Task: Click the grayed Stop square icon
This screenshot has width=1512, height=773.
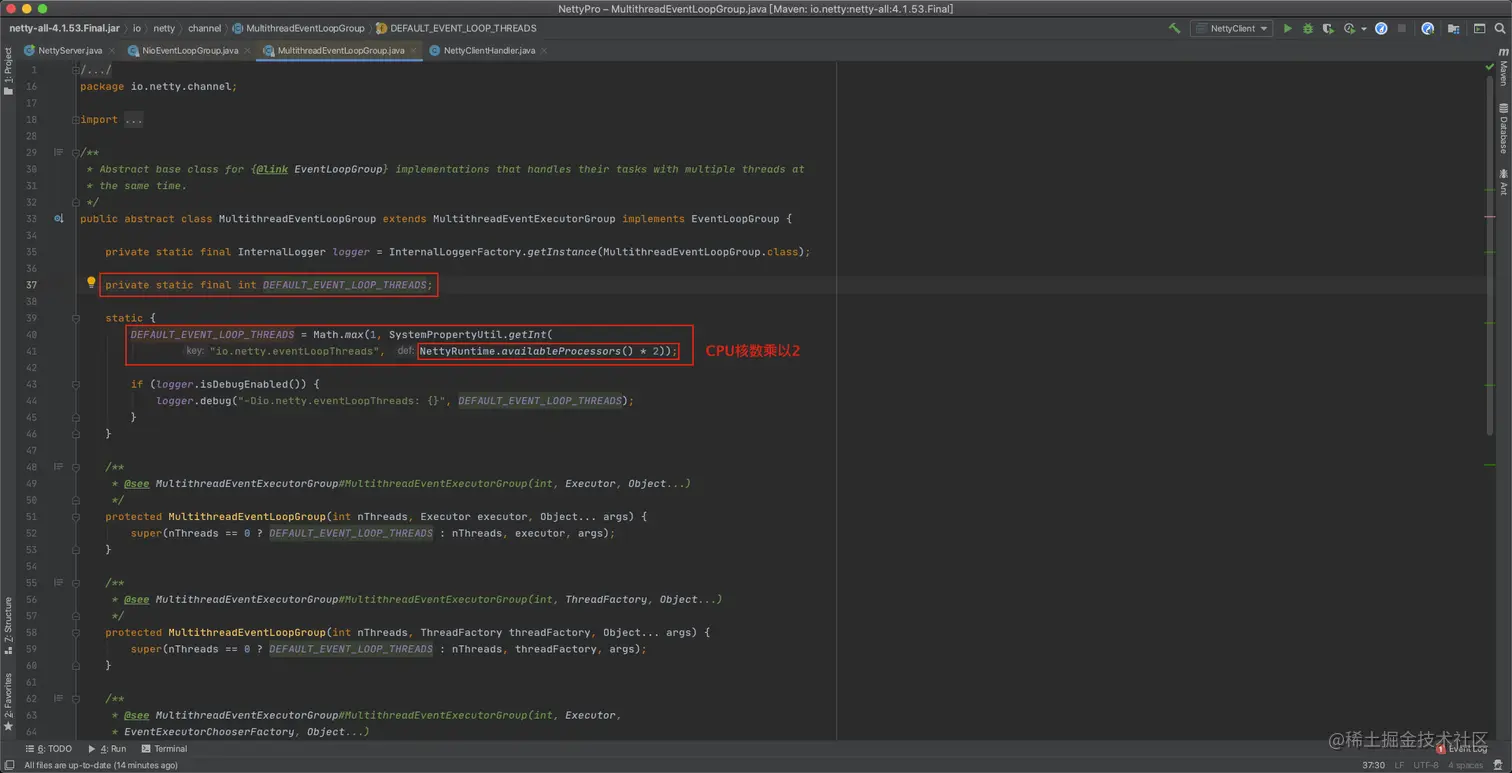Action: point(1402,28)
